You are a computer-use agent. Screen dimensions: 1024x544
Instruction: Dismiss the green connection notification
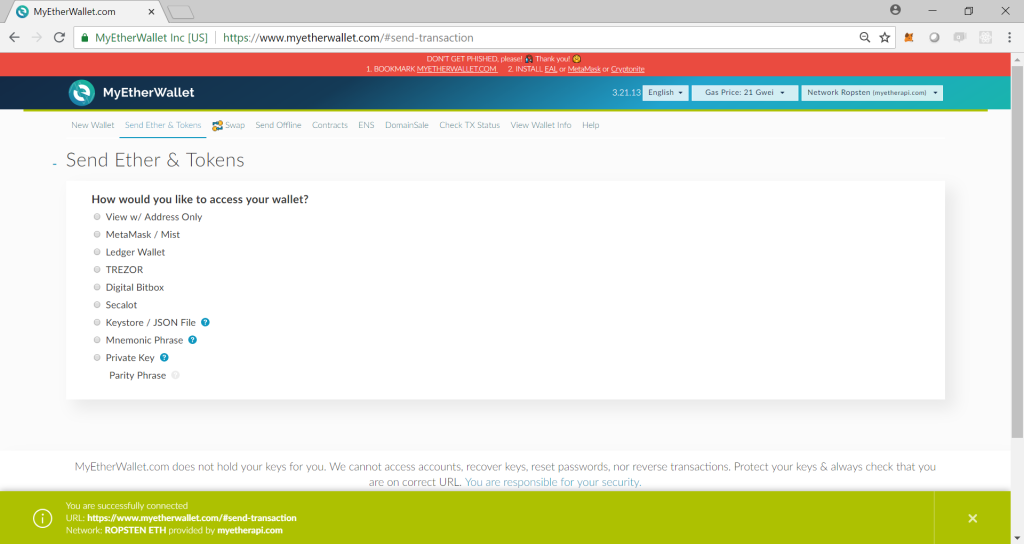pyautogui.click(x=972, y=519)
